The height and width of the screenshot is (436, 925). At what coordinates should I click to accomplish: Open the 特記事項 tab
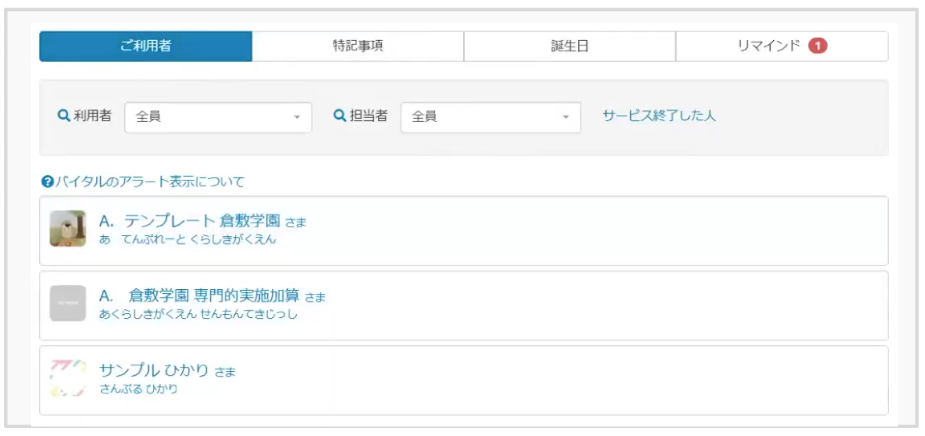357,46
